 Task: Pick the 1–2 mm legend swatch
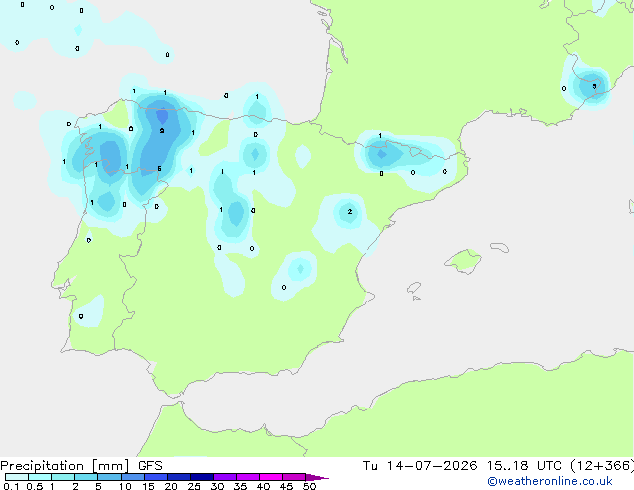click(63, 477)
